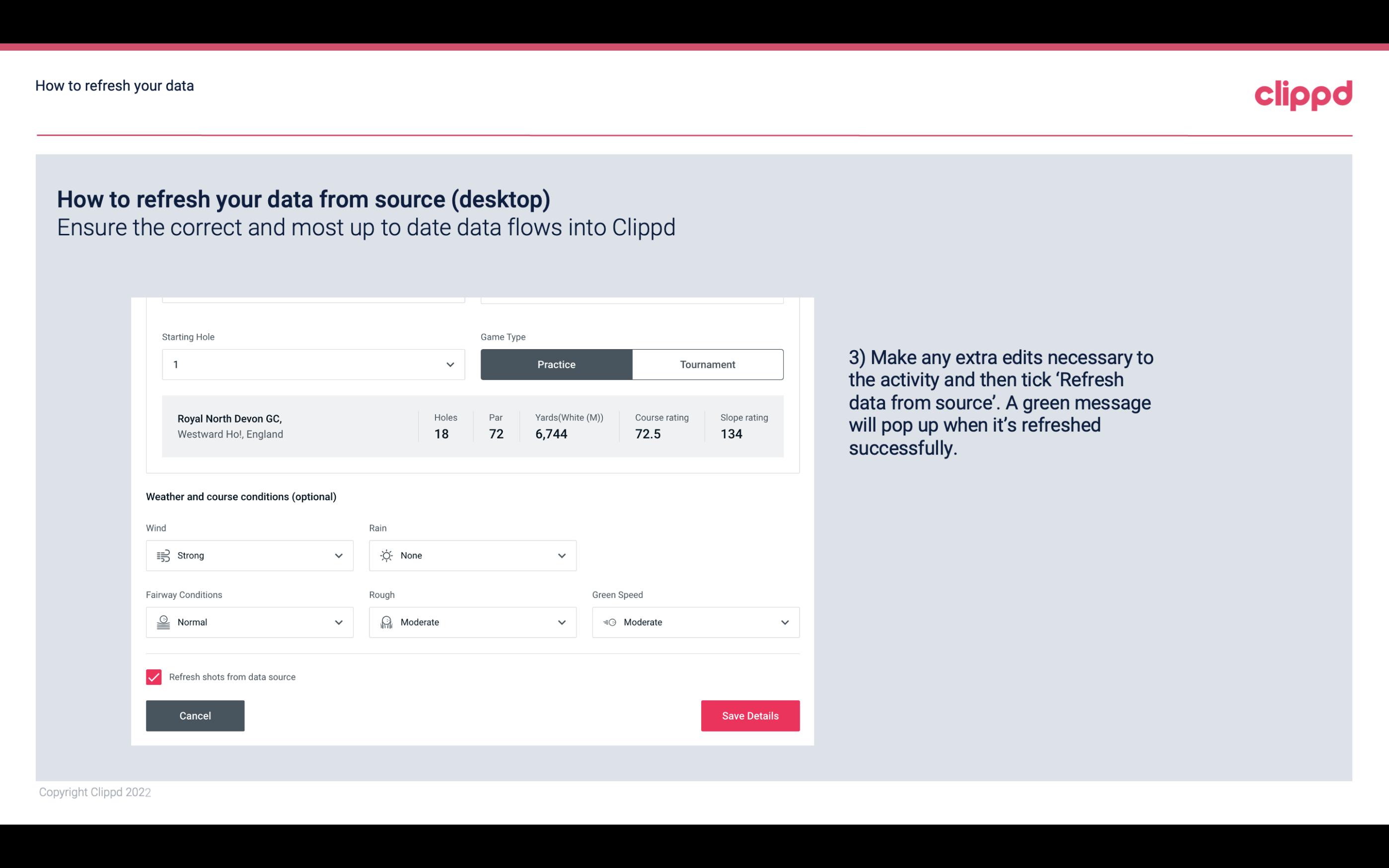Expand the Starting Hole dropdown
Image resolution: width=1389 pixels, height=868 pixels.
click(x=449, y=364)
